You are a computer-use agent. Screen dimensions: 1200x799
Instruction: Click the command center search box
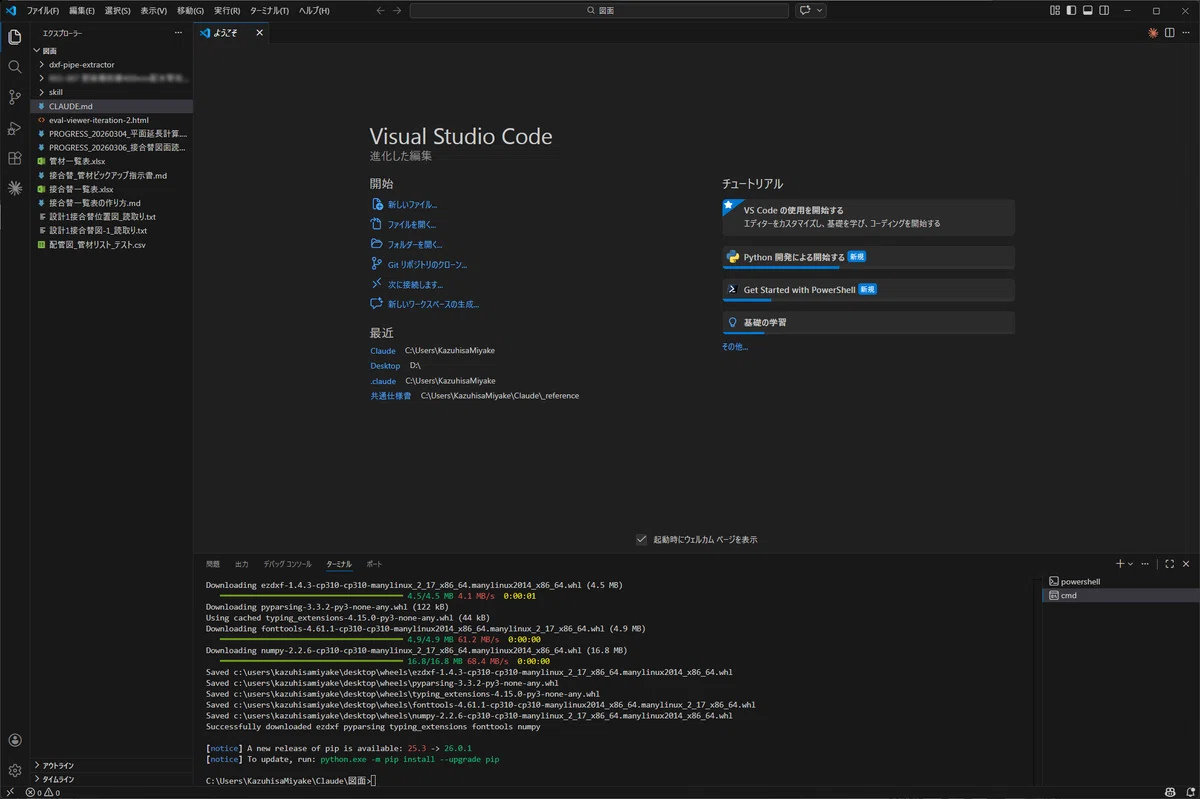coord(600,10)
